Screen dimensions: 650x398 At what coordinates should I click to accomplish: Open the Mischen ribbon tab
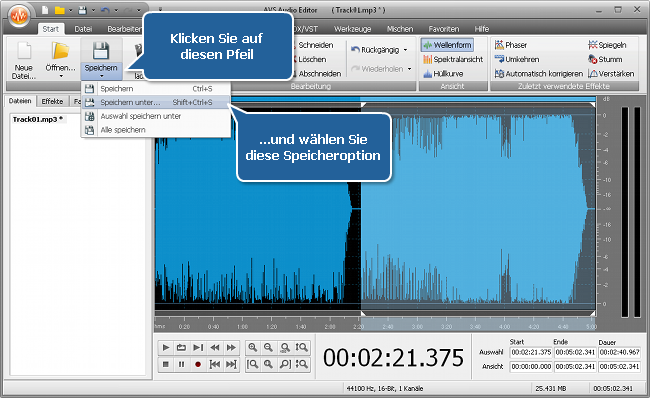tap(400, 29)
